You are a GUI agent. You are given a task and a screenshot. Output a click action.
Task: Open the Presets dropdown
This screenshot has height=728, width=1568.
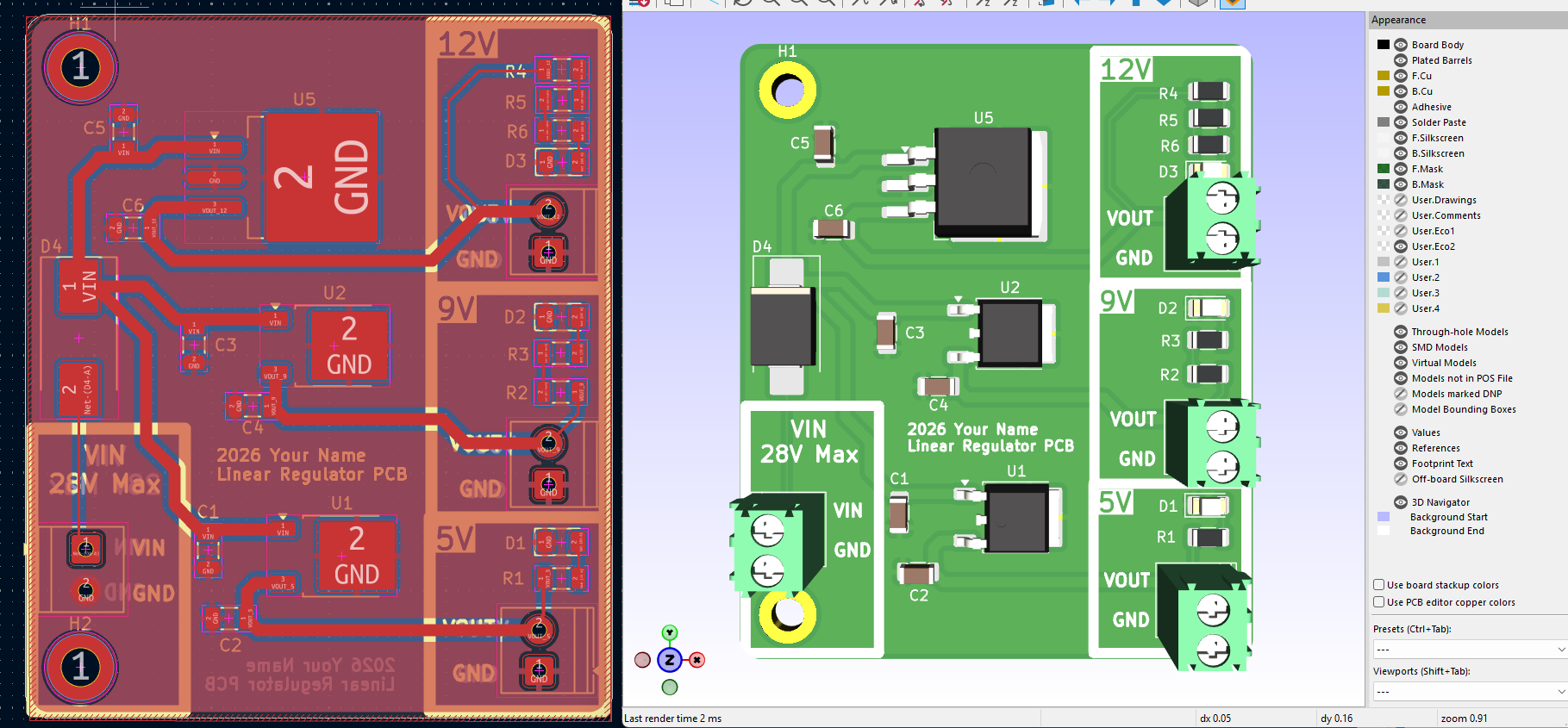click(x=1470, y=649)
